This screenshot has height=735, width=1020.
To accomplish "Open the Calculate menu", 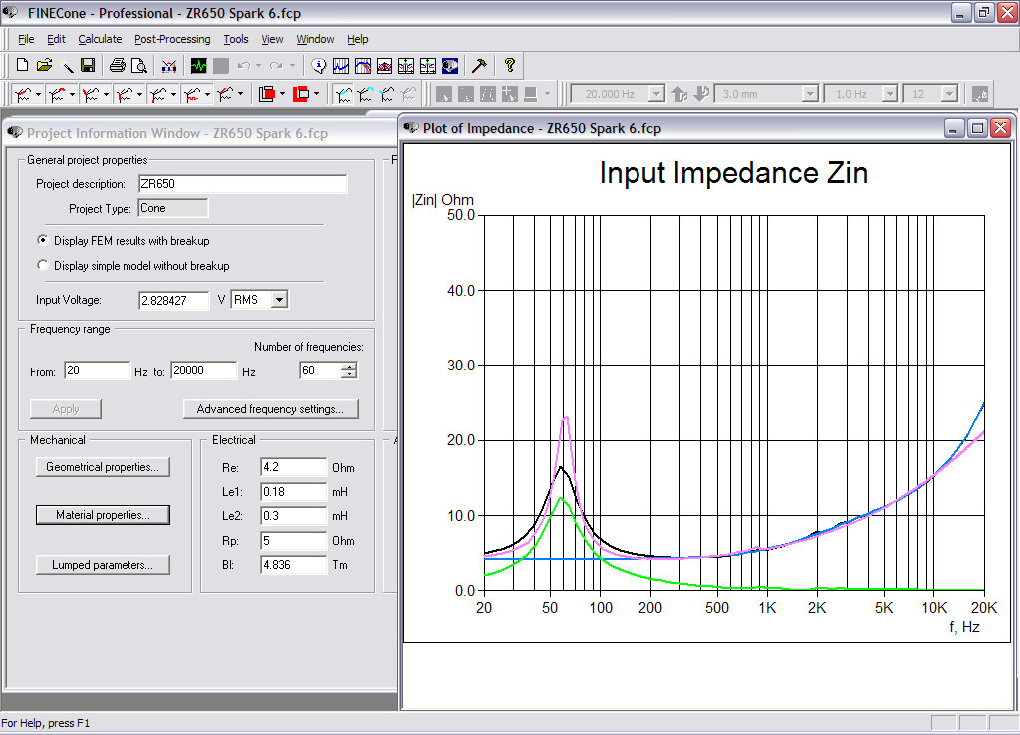I will pos(100,39).
